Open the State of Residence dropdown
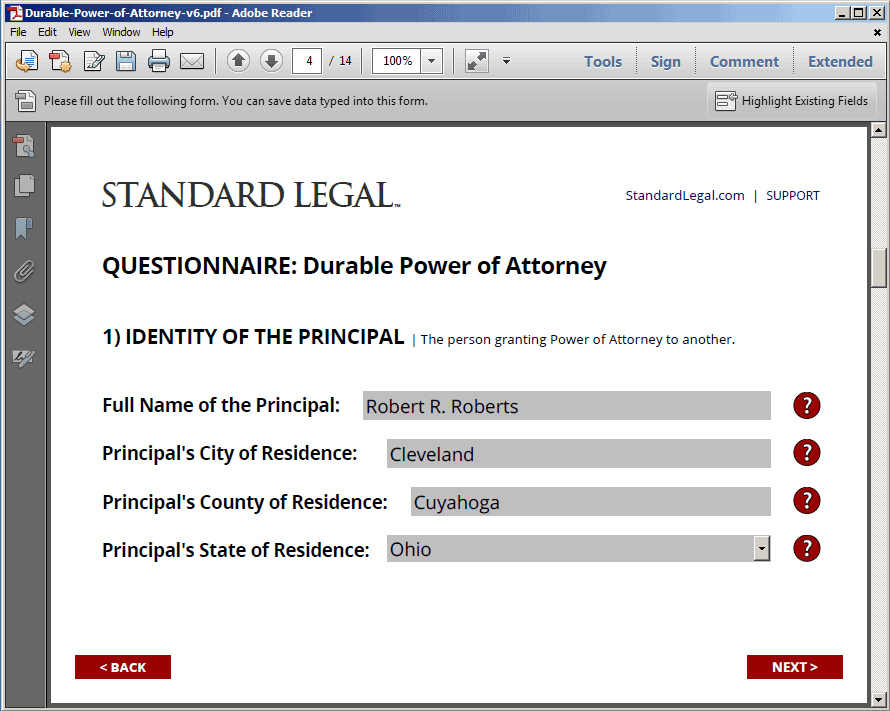The height and width of the screenshot is (711, 890). (762, 549)
